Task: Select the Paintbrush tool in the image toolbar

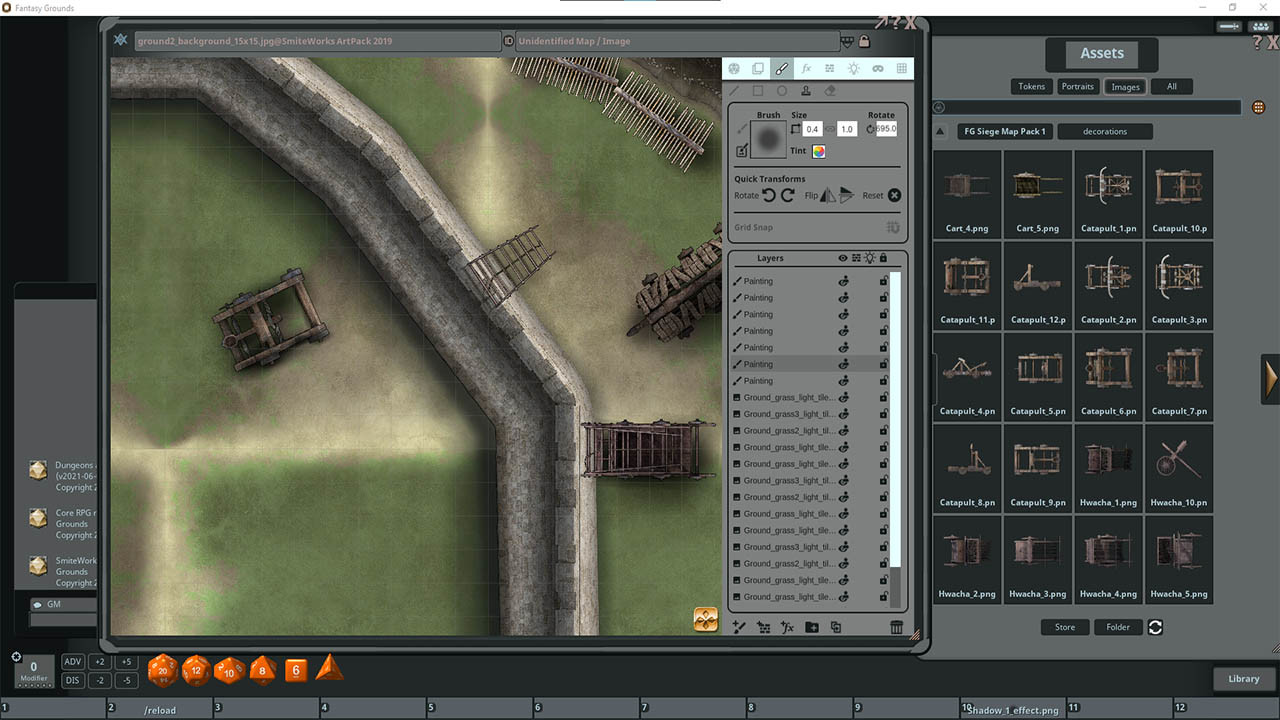Action: click(x=781, y=68)
